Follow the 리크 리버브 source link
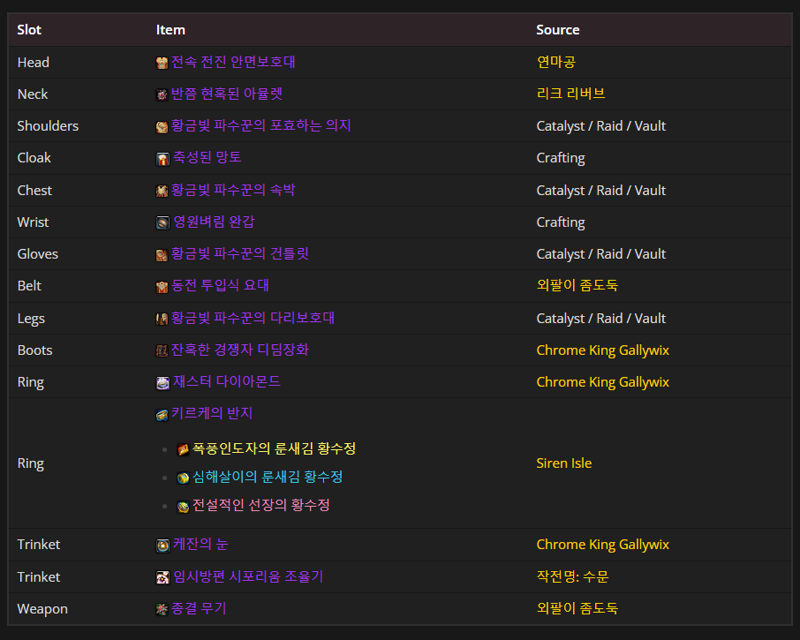The image size is (800, 640). tap(571, 93)
